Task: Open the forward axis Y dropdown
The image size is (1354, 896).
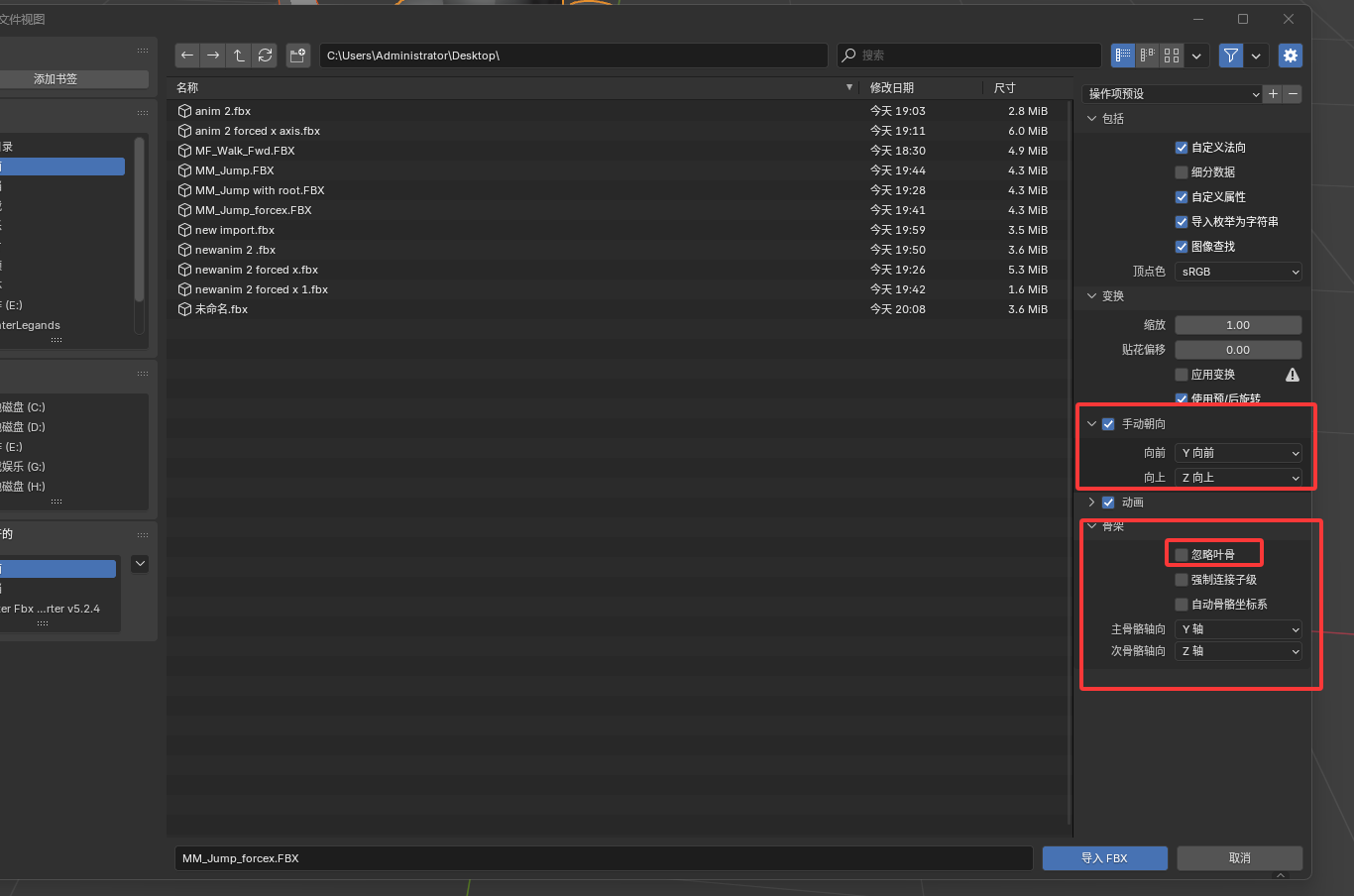Action: pos(1238,453)
